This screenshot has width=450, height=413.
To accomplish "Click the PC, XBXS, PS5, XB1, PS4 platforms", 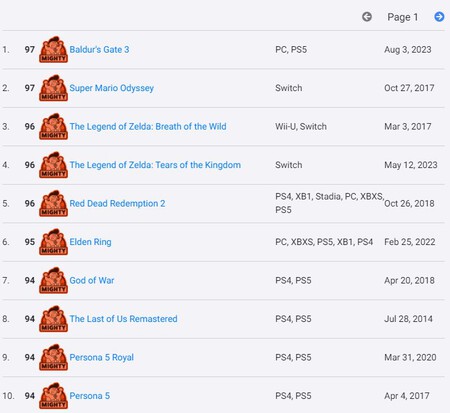I will point(324,242).
